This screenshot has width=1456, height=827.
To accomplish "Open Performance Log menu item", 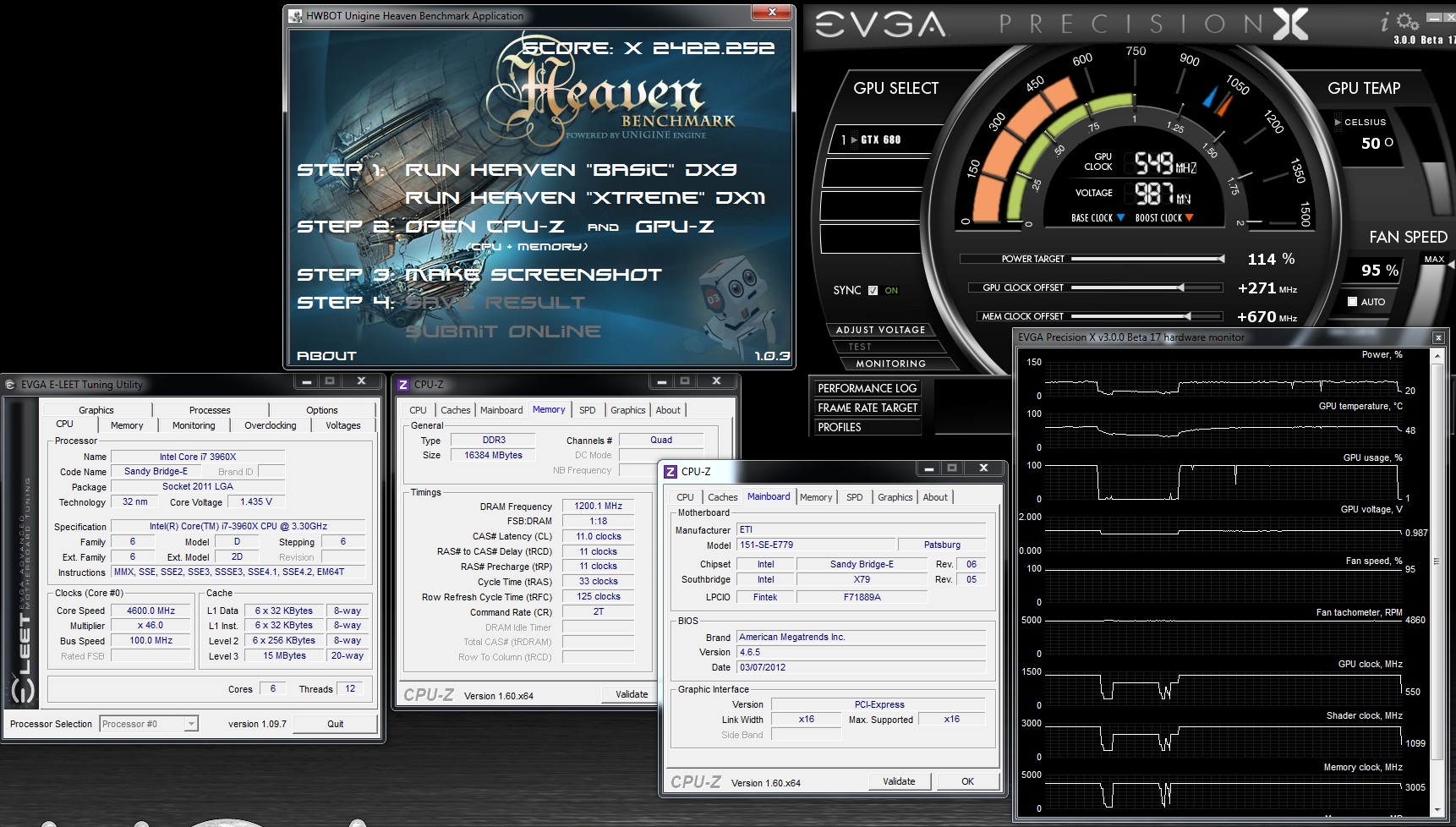I will [867, 388].
